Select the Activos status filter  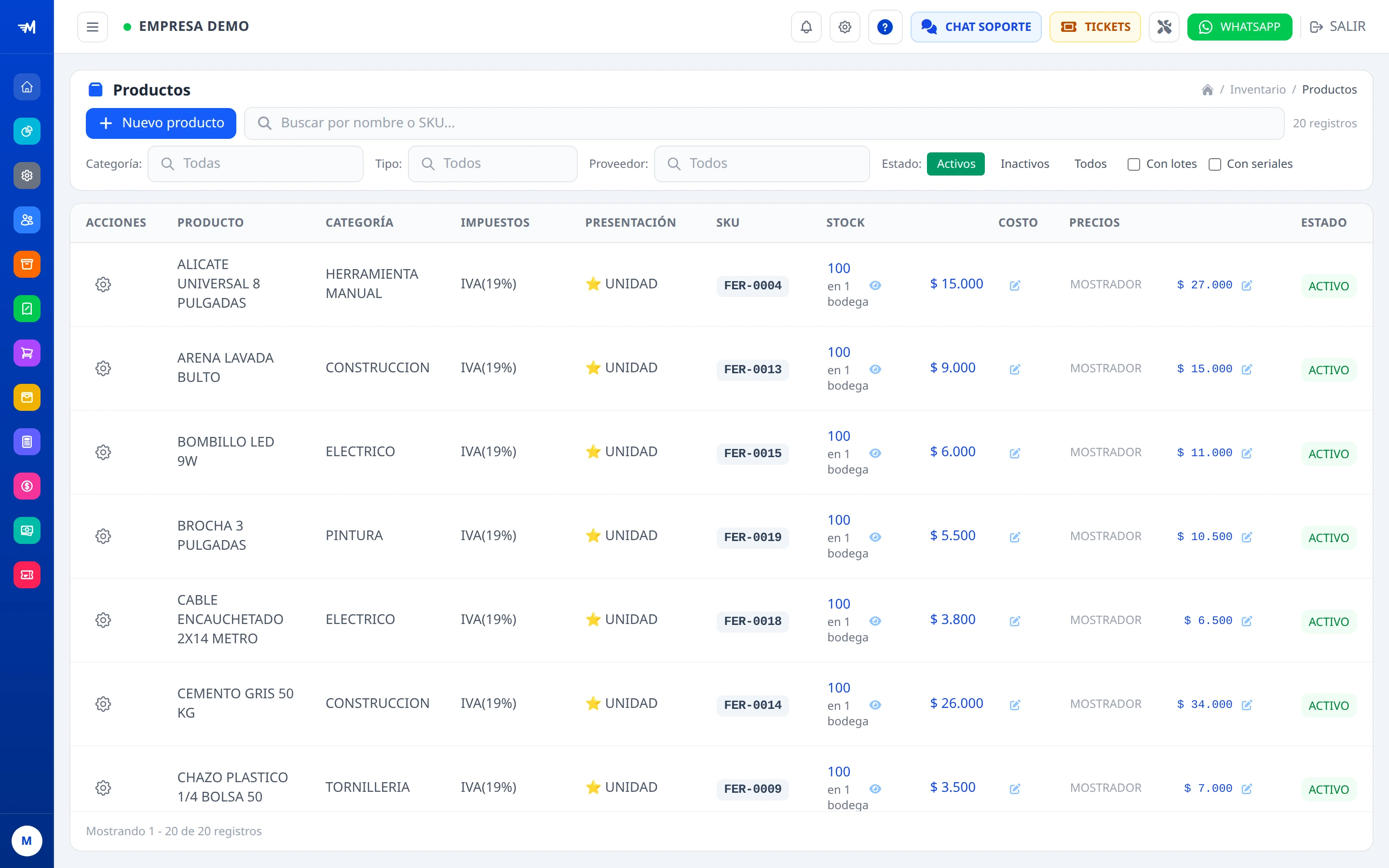pos(955,163)
